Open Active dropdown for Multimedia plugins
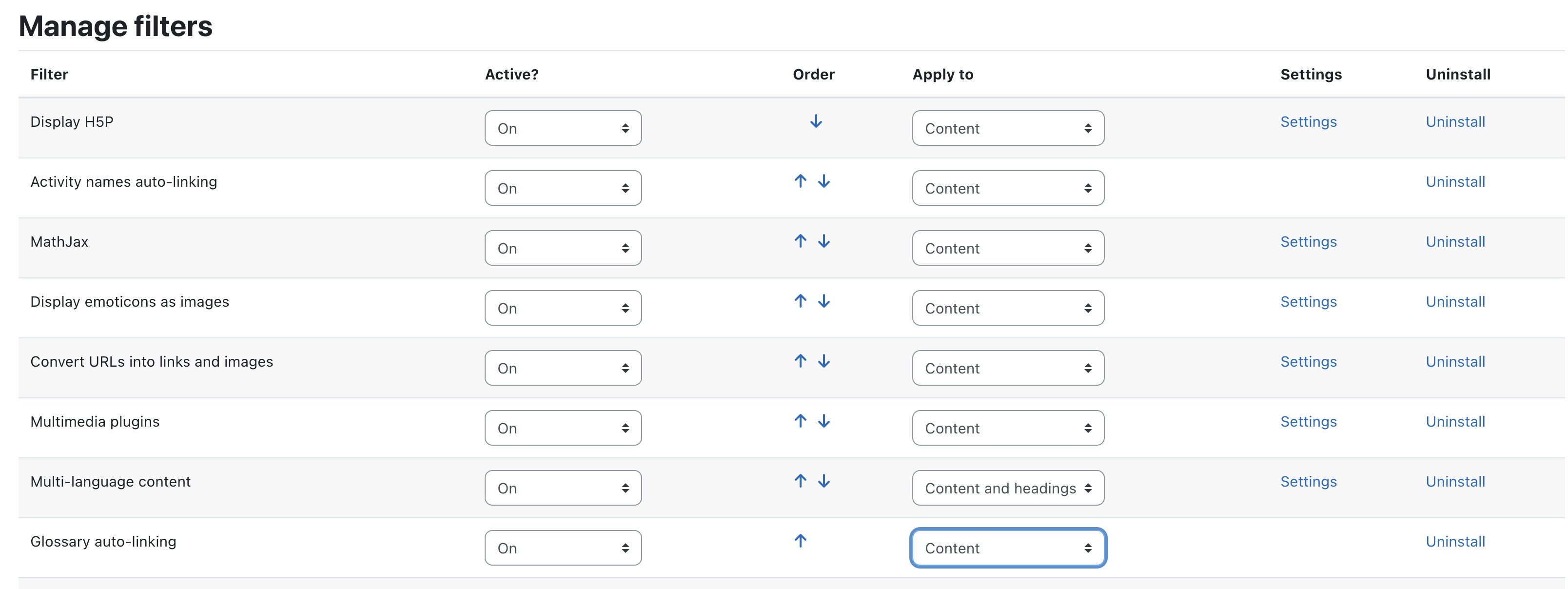Viewport: 1568px width, 589px height. (563, 428)
